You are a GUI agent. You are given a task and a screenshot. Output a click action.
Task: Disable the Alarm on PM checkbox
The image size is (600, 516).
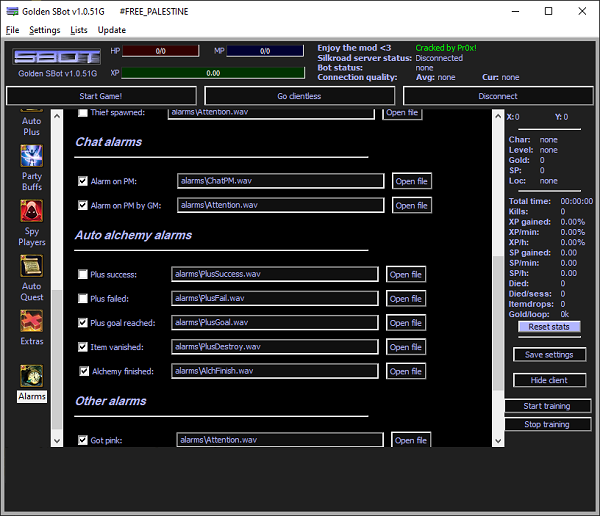pos(83,181)
